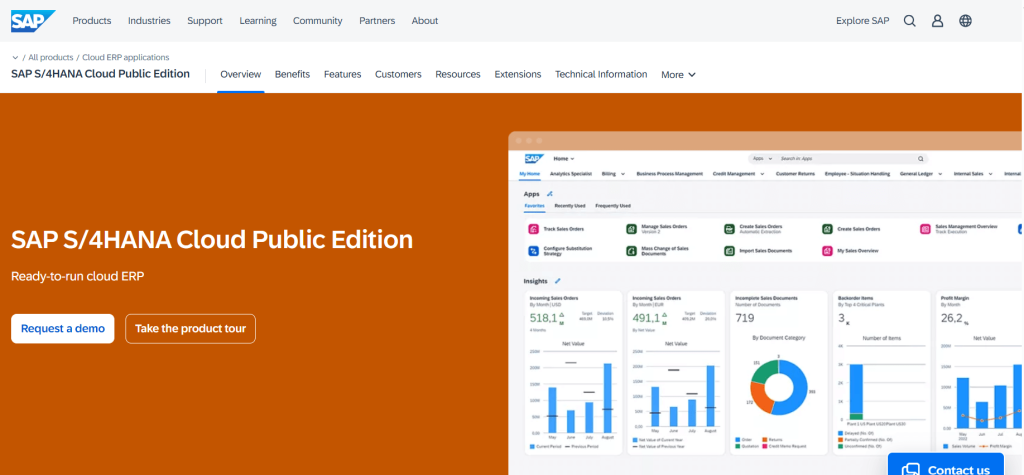Open the Support menu
Image resolution: width=1024 pixels, height=475 pixels.
click(205, 21)
